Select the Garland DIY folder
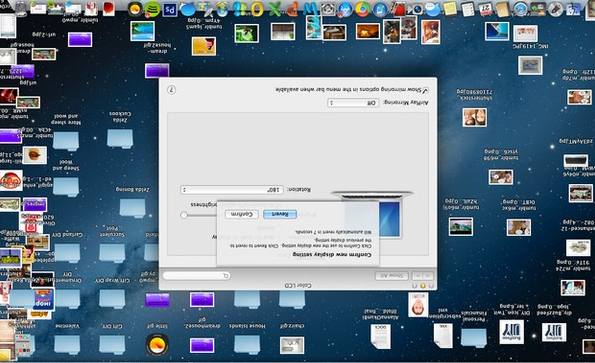This screenshot has width=595, height=363. (67, 253)
